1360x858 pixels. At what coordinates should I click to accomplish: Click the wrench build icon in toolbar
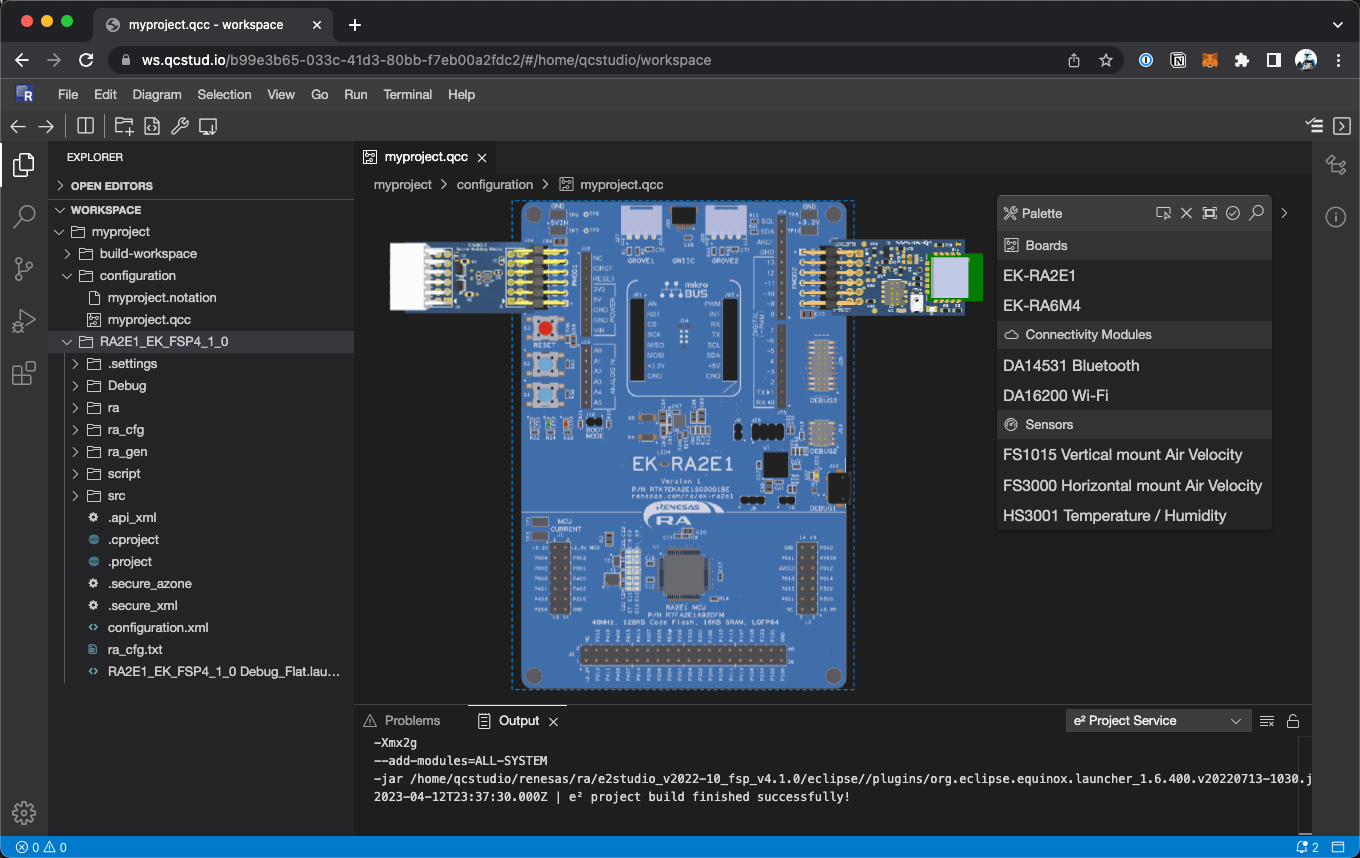[x=180, y=126]
